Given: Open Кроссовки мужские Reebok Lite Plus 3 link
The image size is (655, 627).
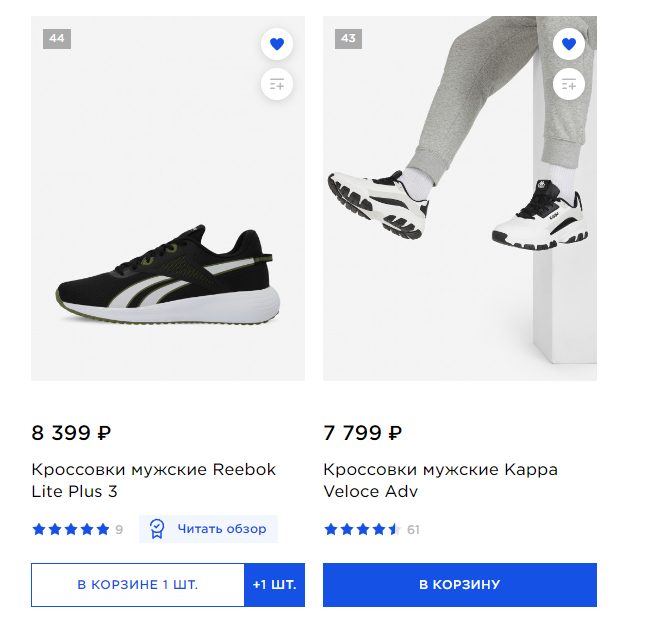Looking at the screenshot, I should (x=153, y=480).
